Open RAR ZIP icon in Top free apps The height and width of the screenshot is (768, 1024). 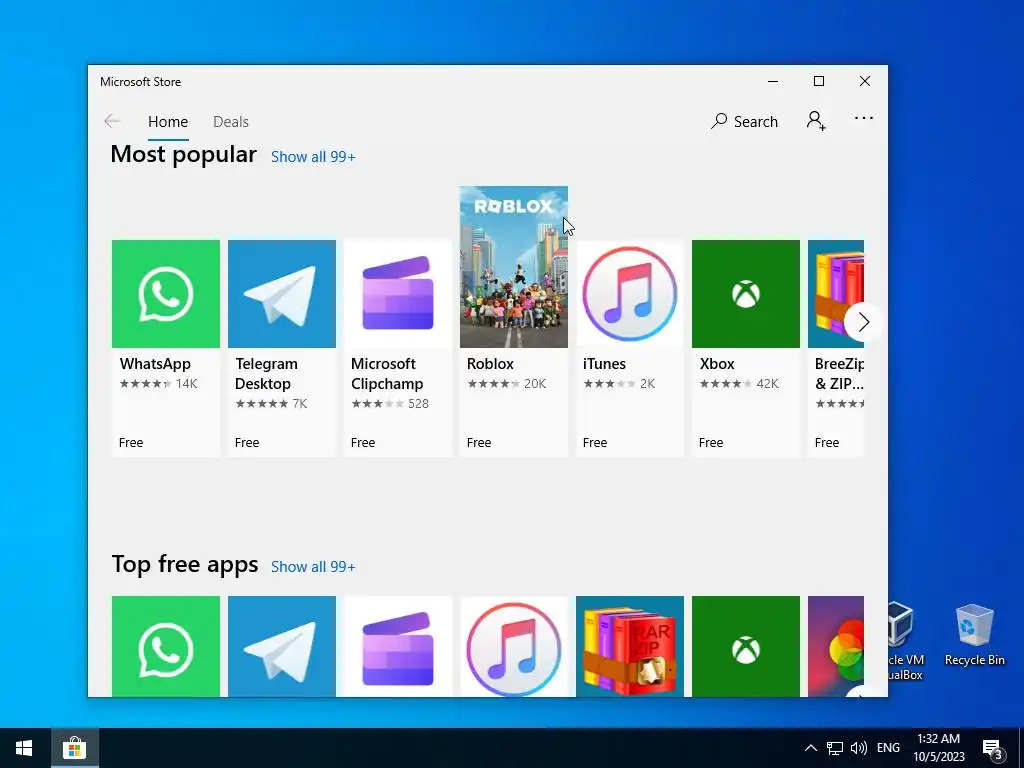pyautogui.click(x=630, y=647)
